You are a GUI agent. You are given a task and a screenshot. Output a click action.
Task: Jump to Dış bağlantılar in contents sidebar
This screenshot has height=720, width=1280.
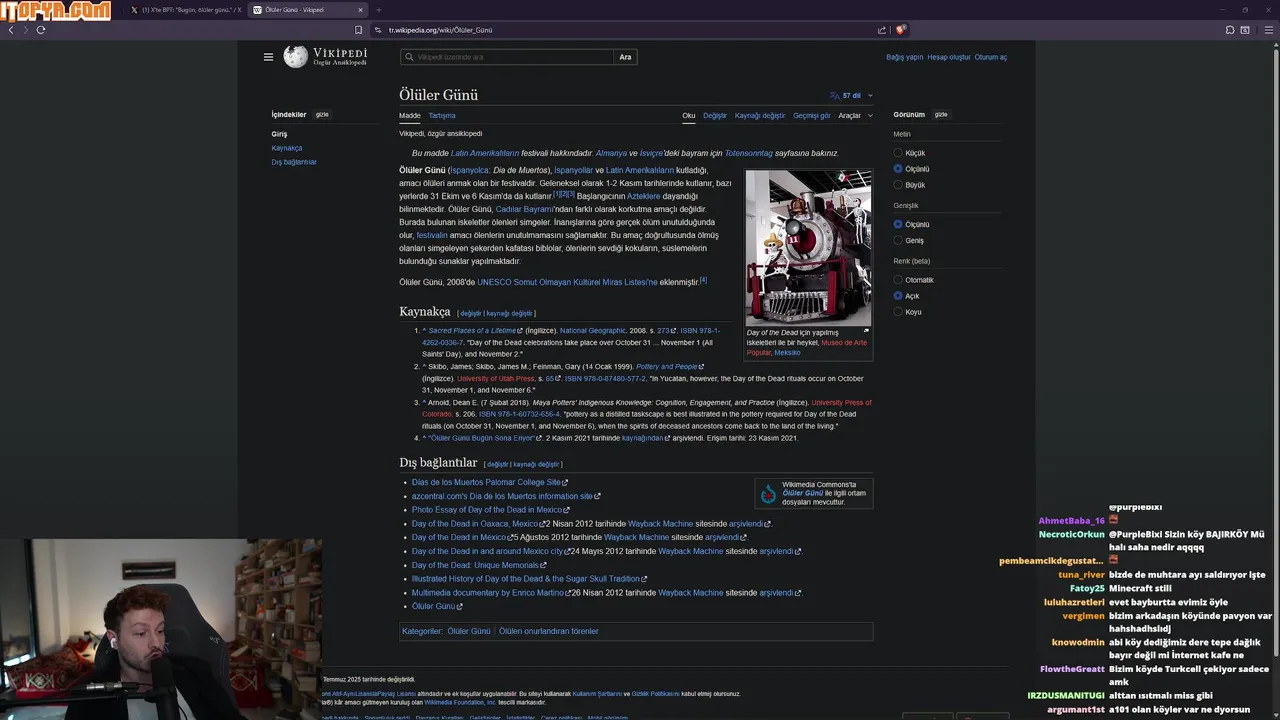click(x=294, y=162)
